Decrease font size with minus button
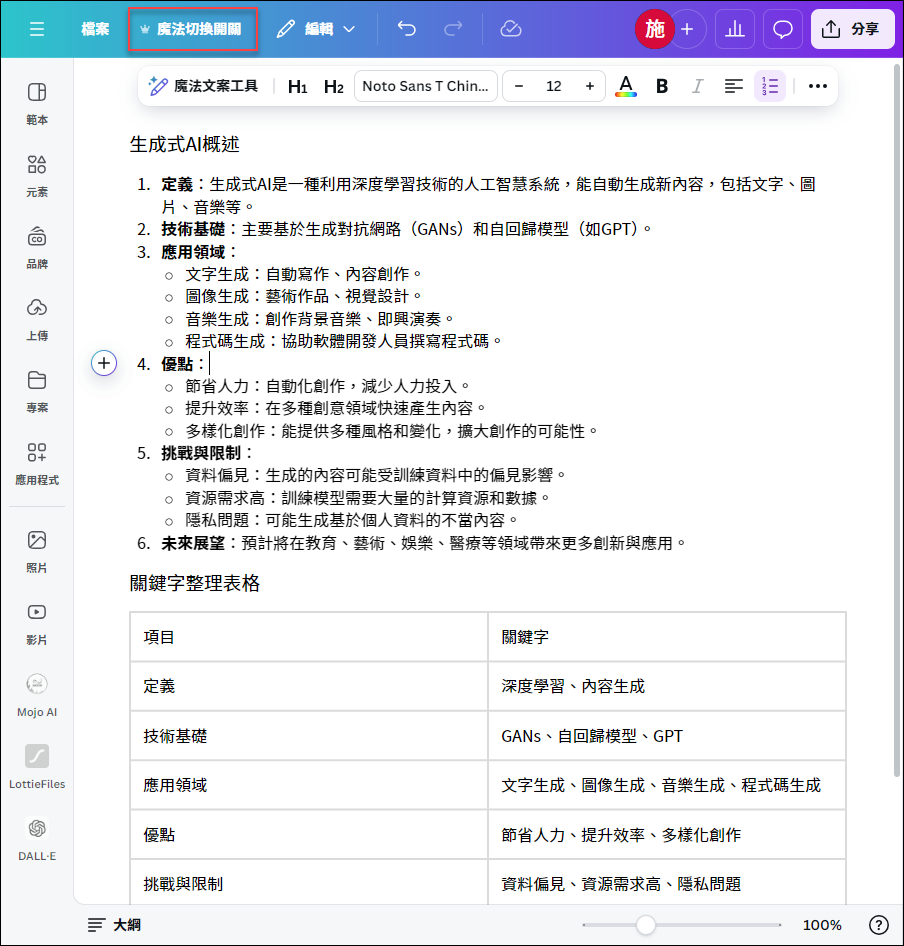904x946 pixels. pos(518,86)
